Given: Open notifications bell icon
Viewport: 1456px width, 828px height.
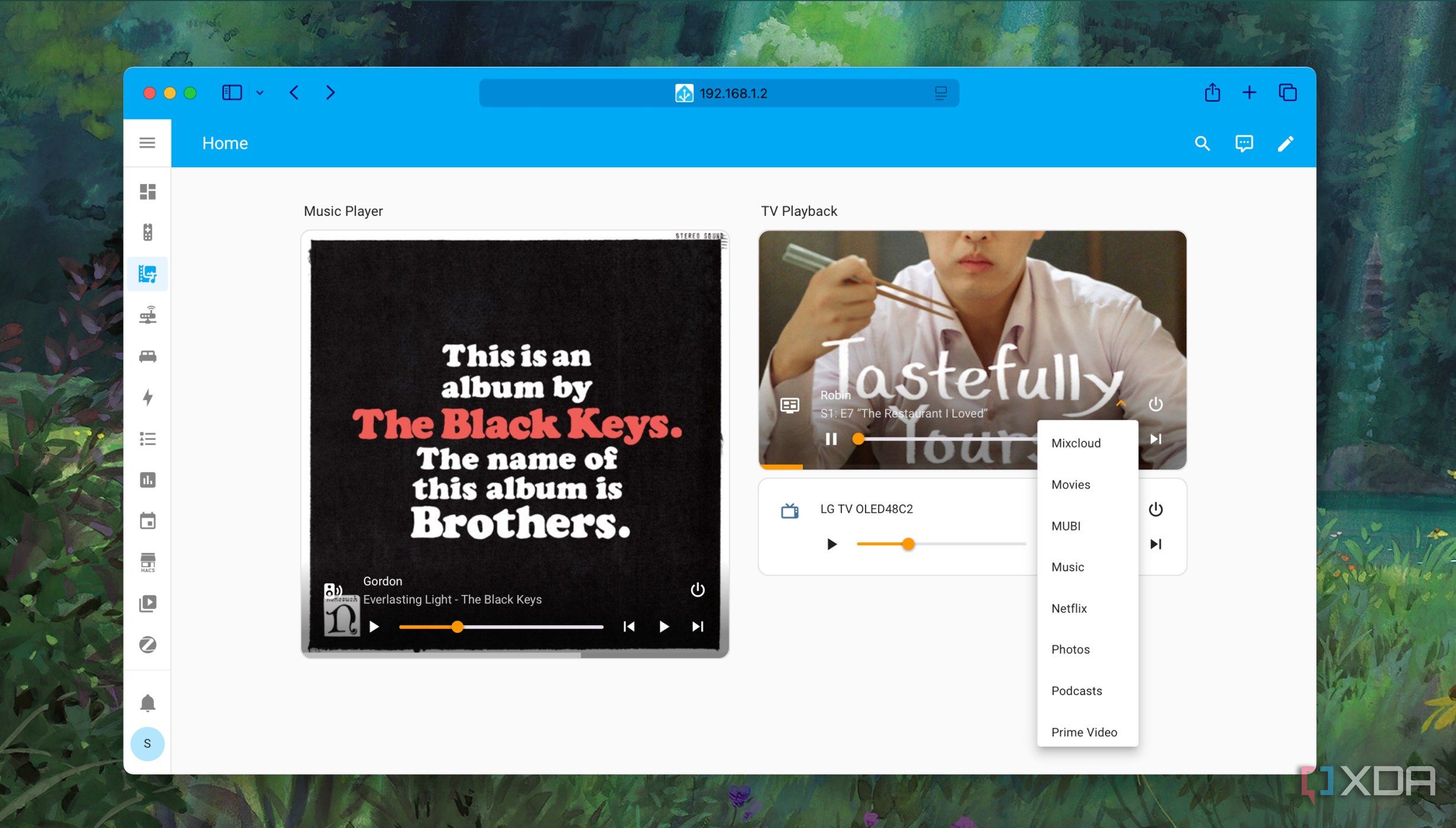Looking at the screenshot, I should (x=147, y=703).
